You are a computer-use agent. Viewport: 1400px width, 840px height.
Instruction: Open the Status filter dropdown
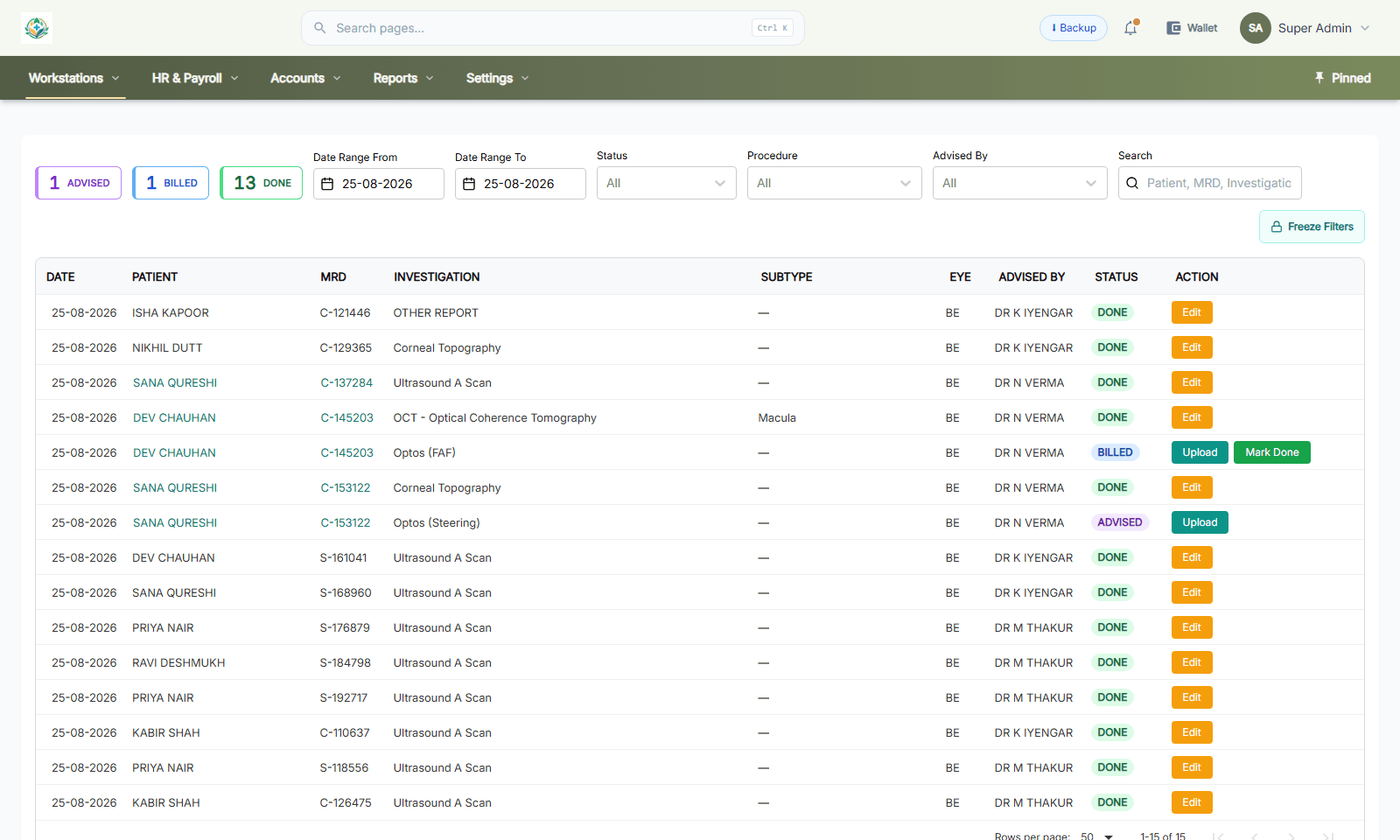pyautogui.click(x=667, y=183)
